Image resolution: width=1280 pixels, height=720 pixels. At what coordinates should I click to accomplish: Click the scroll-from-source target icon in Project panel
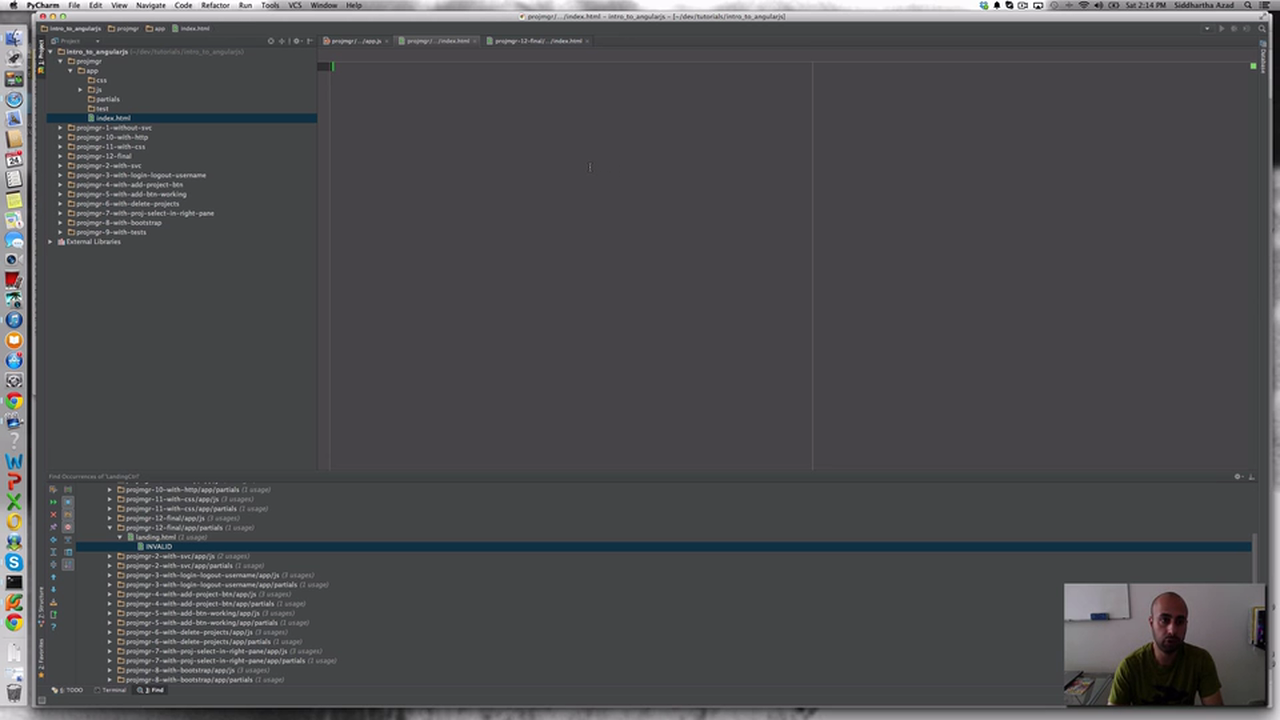(x=271, y=41)
